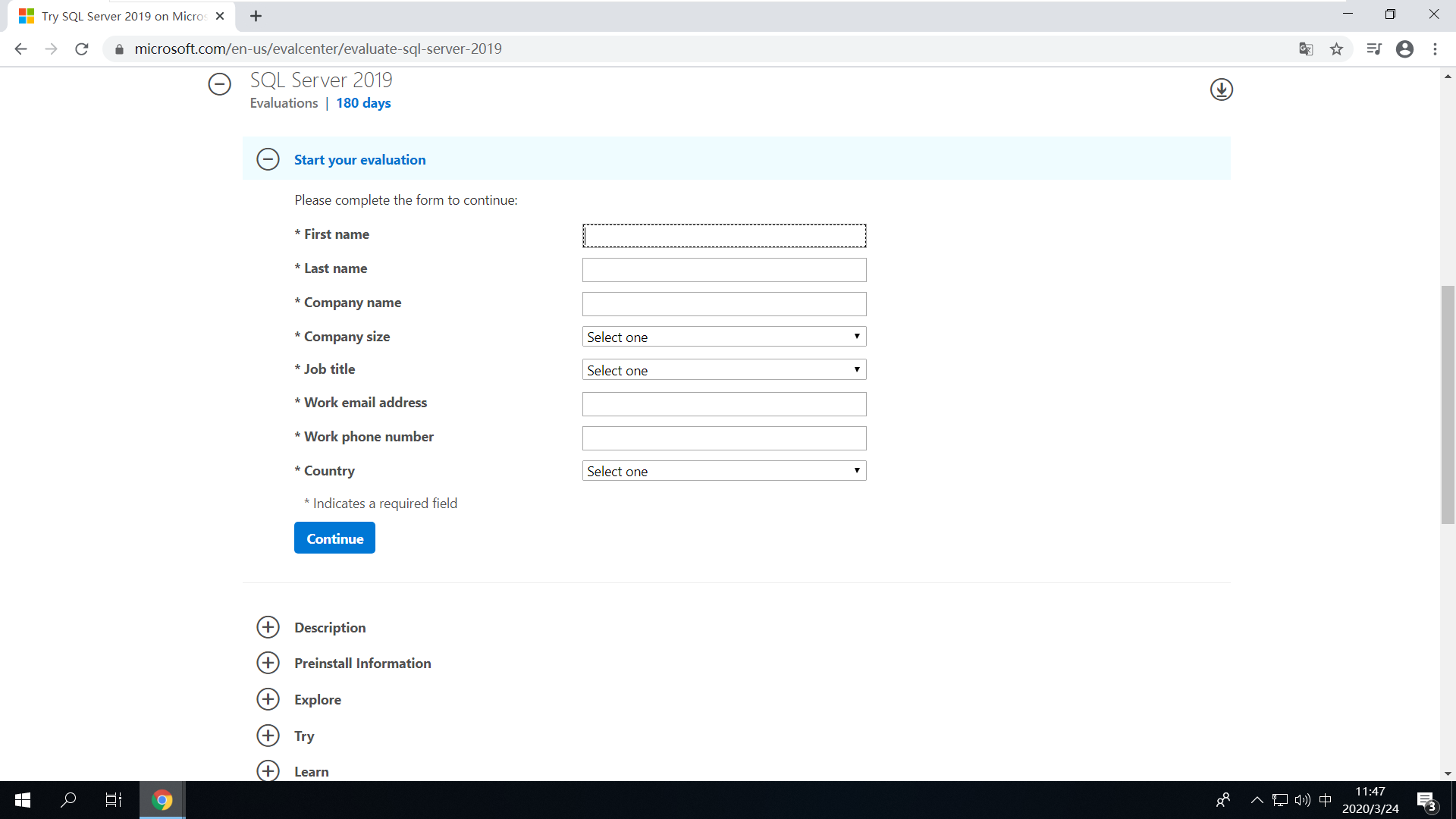Expand the Description section
The height and width of the screenshot is (819, 1456).
coord(268,627)
